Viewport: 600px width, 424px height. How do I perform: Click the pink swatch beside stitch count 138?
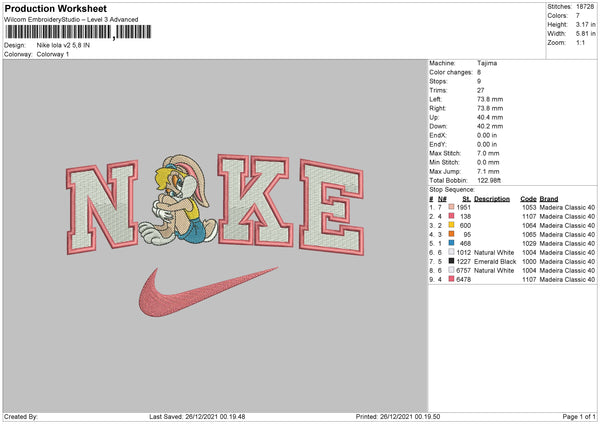pyautogui.click(x=451, y=216)
